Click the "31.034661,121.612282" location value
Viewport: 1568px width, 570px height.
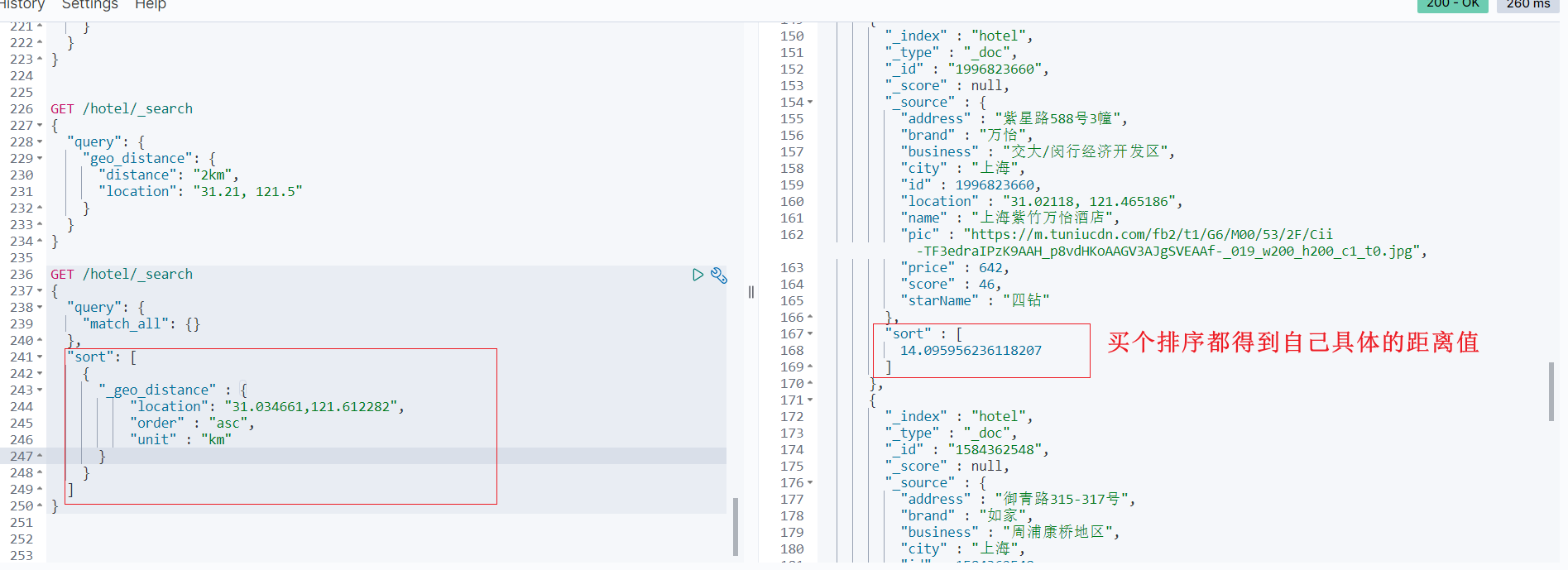tap(311, 406)
